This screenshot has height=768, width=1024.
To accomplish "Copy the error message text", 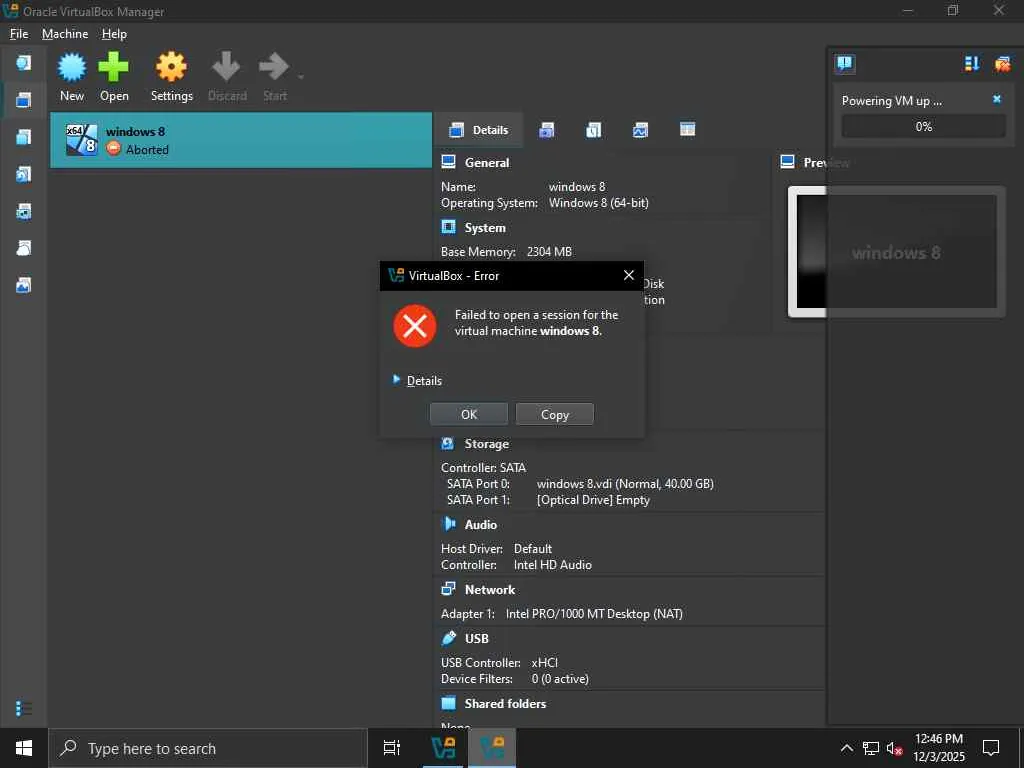I will tap(554, 414).
